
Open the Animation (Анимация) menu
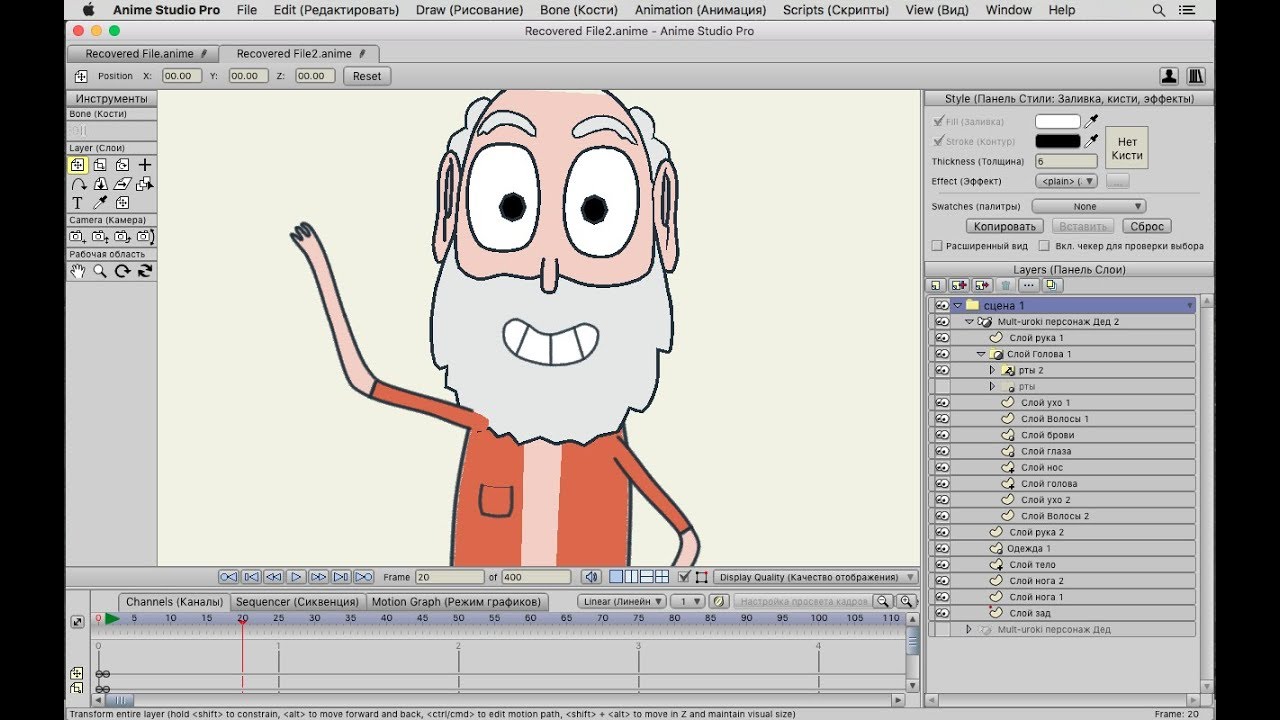[x=700, y=10]
